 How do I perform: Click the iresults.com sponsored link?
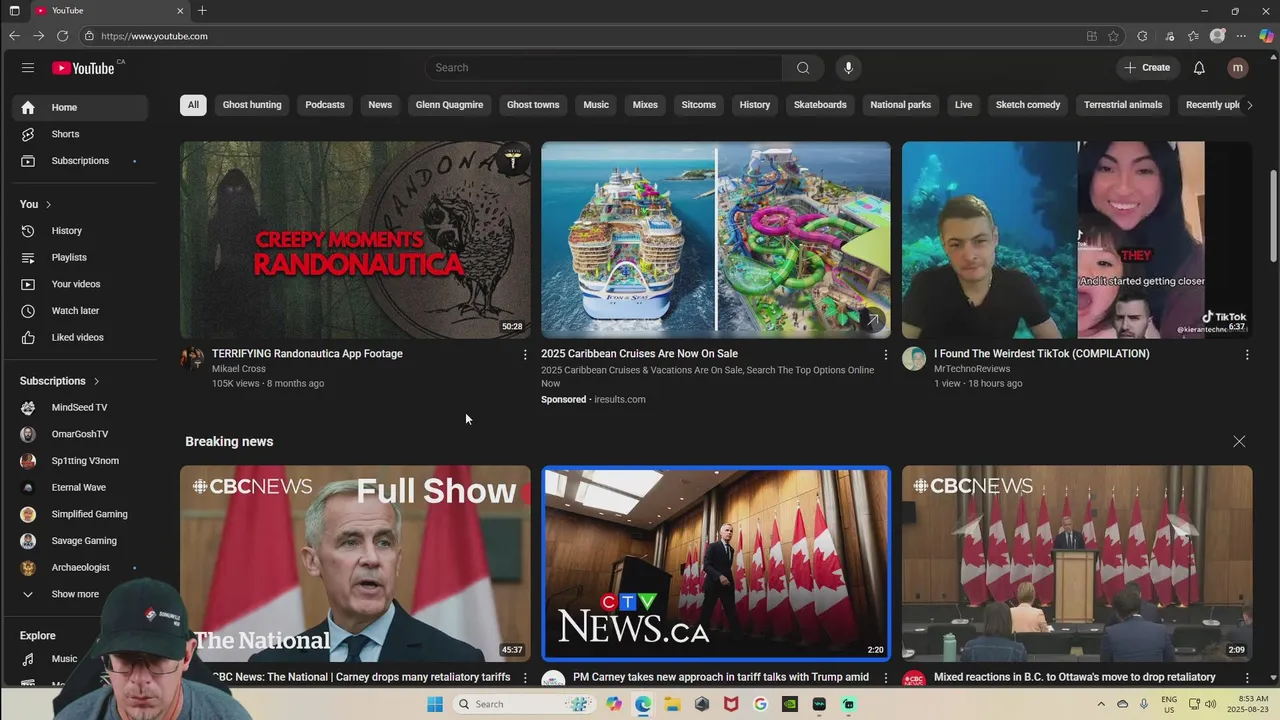tap(620, 399)
